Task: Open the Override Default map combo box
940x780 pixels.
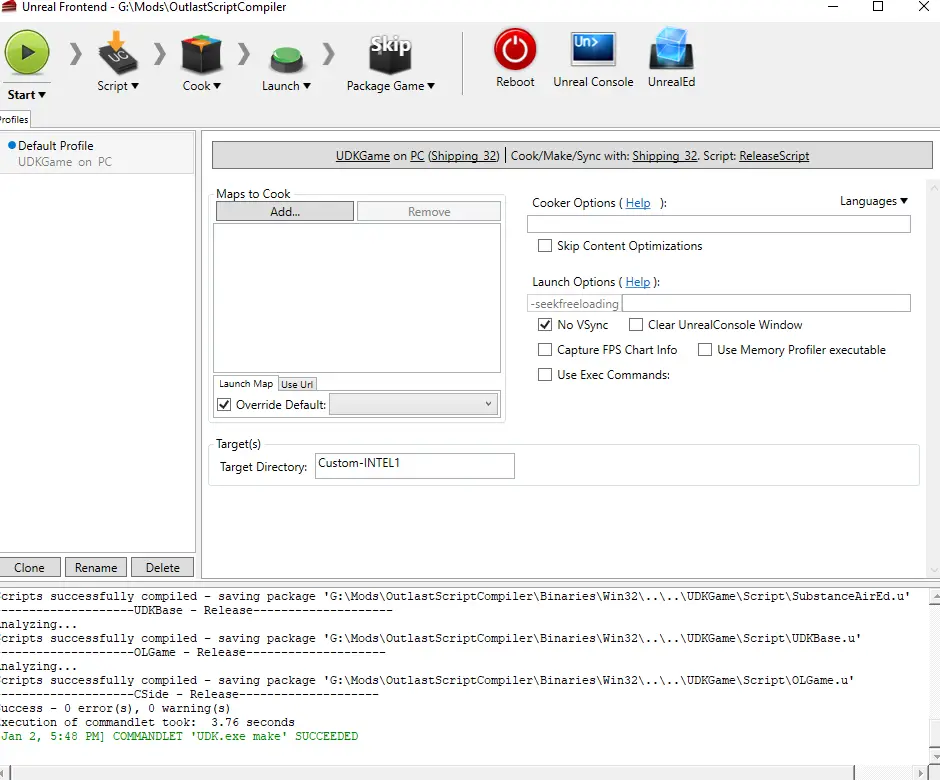Action: (413, 404)
